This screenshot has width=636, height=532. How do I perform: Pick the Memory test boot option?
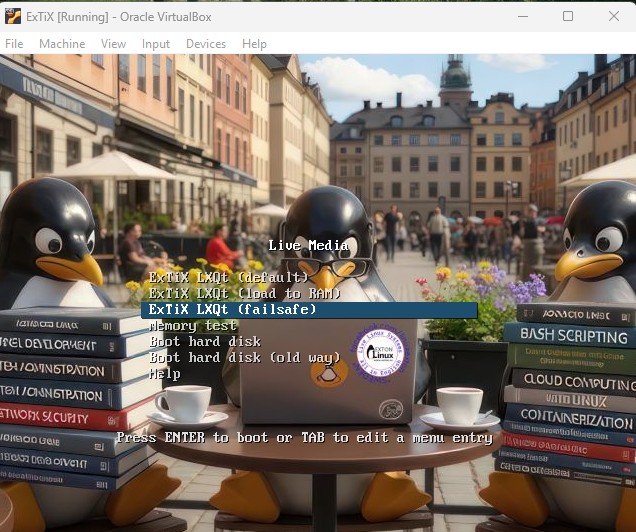(x=193, y=326)
